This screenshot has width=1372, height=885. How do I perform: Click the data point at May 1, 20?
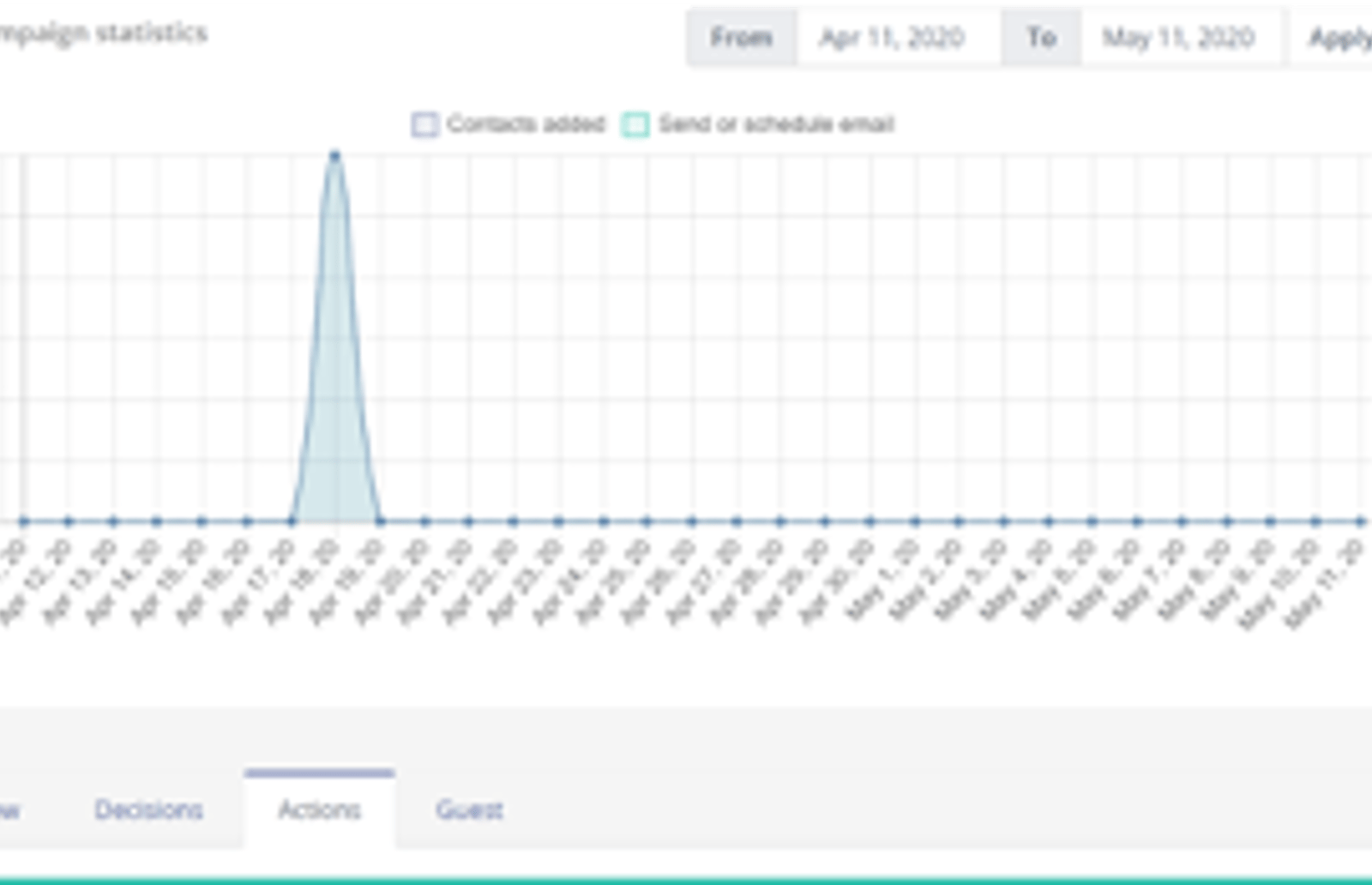pos(915,521)
